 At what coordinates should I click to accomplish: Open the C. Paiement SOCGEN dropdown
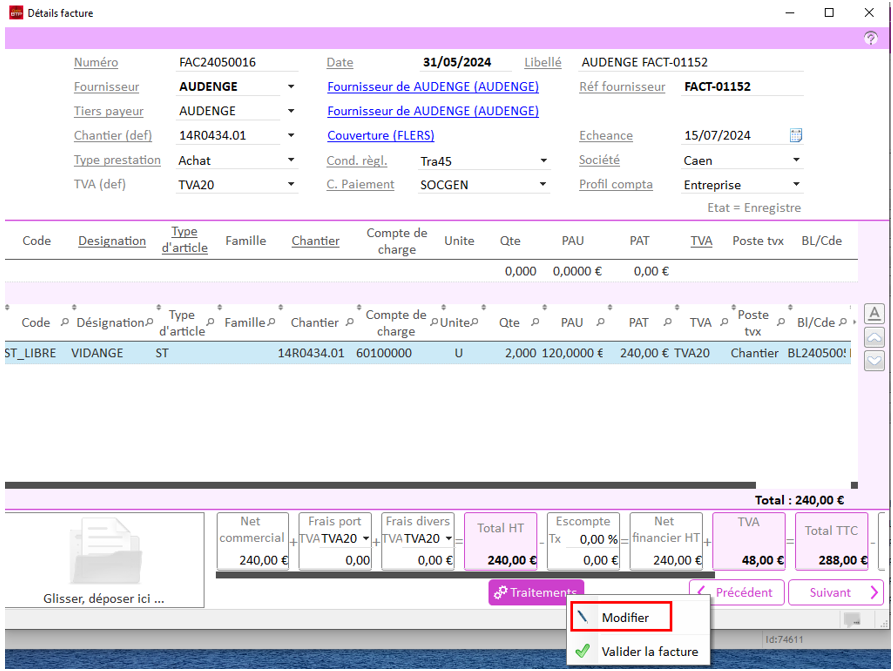pyautogui.click(x=544, y=185)
